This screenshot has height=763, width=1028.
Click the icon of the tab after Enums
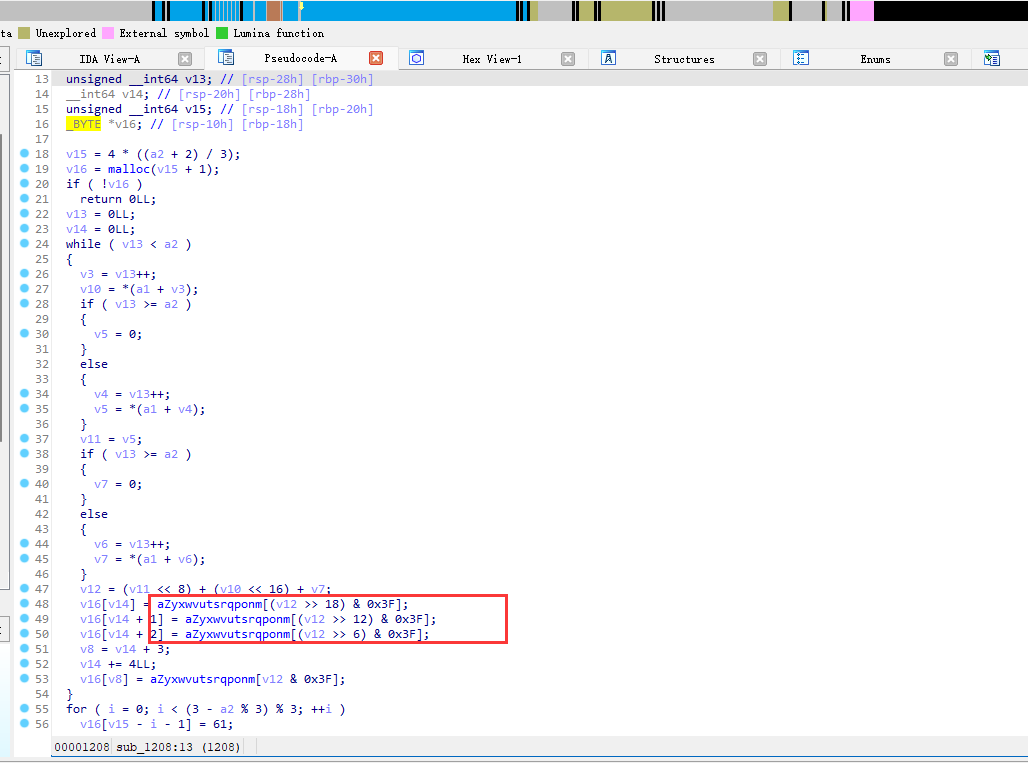[x=992, y=58]
